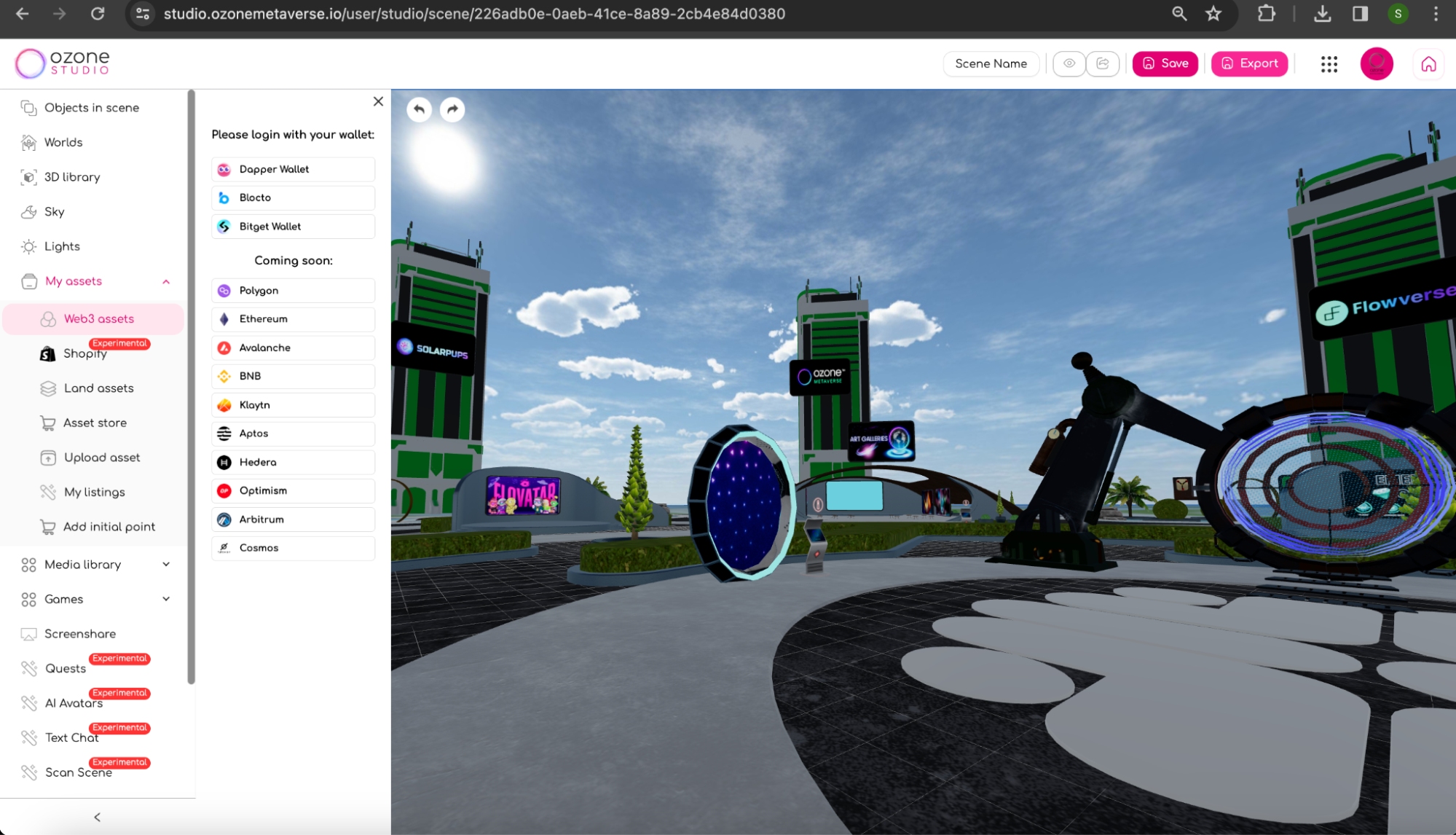Enable the second scene toggle
This screenshot has height=835, width=1456.
pos(1103,63)
